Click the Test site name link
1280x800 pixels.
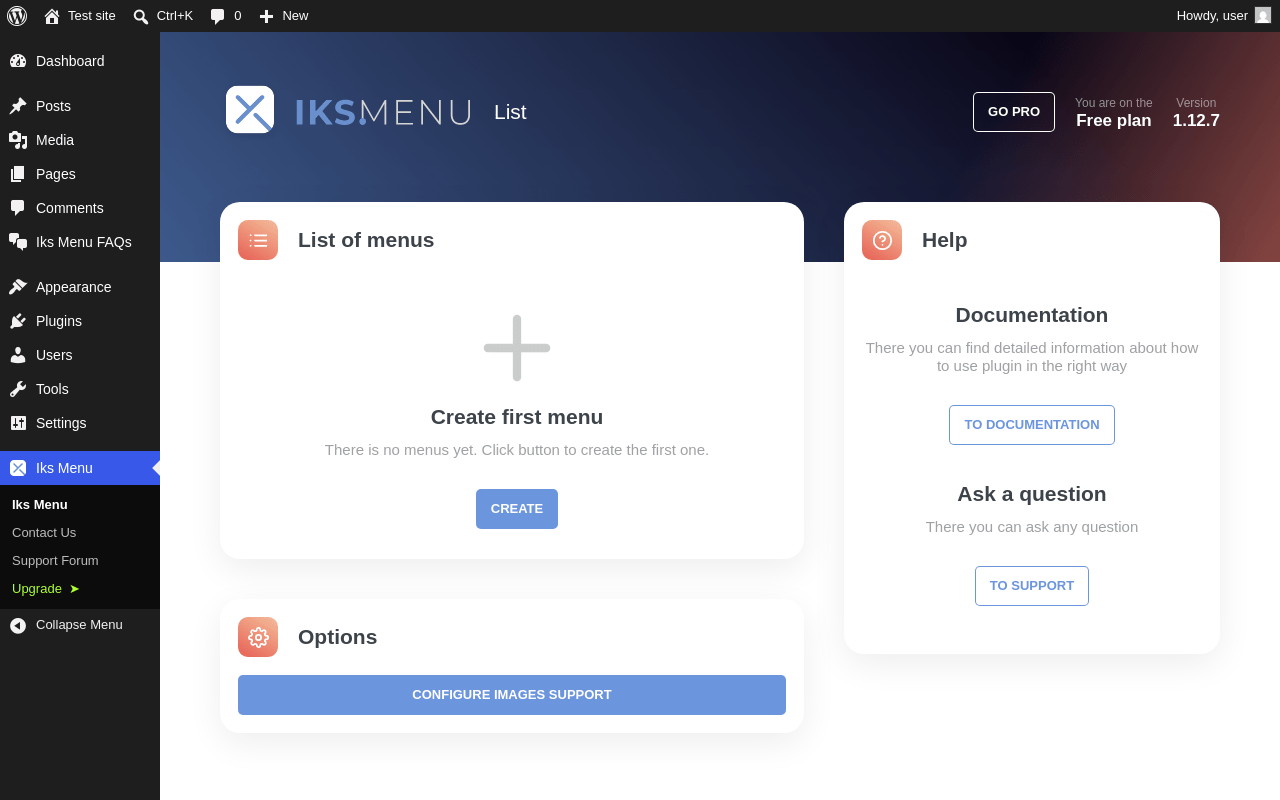point(92,16)
